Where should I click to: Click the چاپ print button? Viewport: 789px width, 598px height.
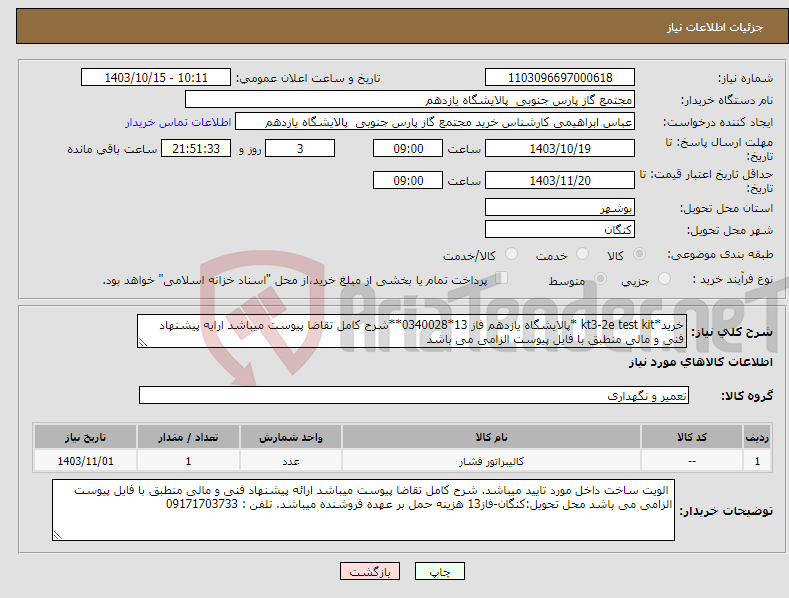click(440, 571)
